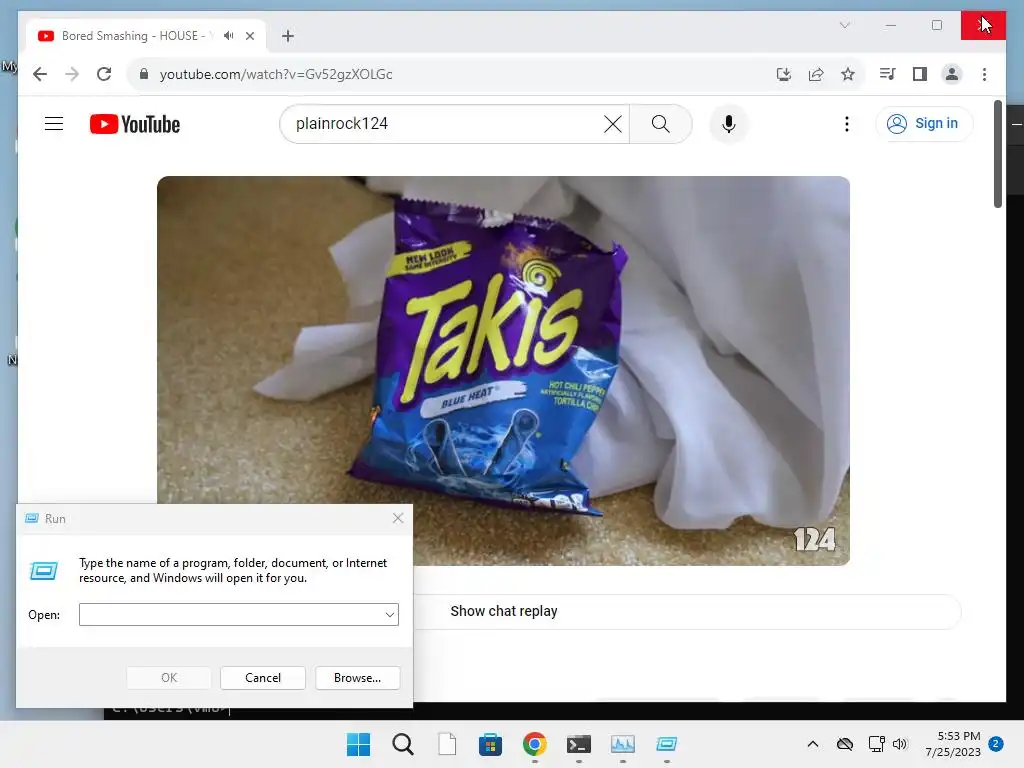Screen dimensions: 1024x768
Task: Click the OneDrive cloud tray icon
Action: tap(844, 744)
